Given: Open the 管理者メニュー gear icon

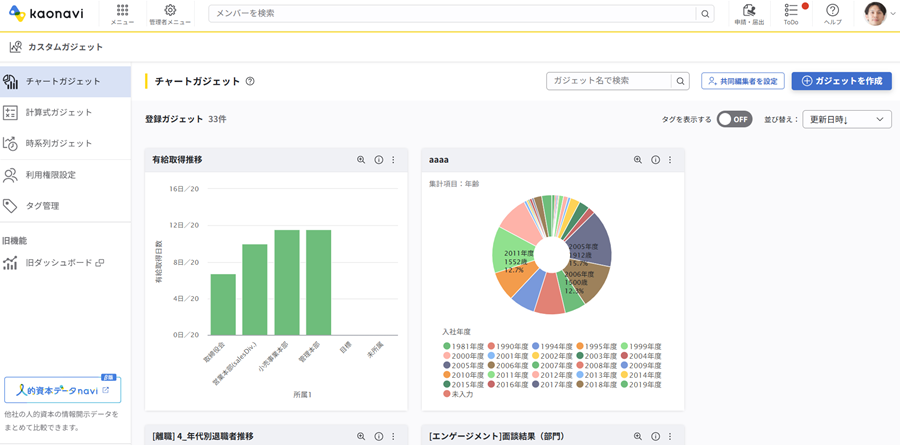Looking at the screenshot, I should [x=169, y=13].
